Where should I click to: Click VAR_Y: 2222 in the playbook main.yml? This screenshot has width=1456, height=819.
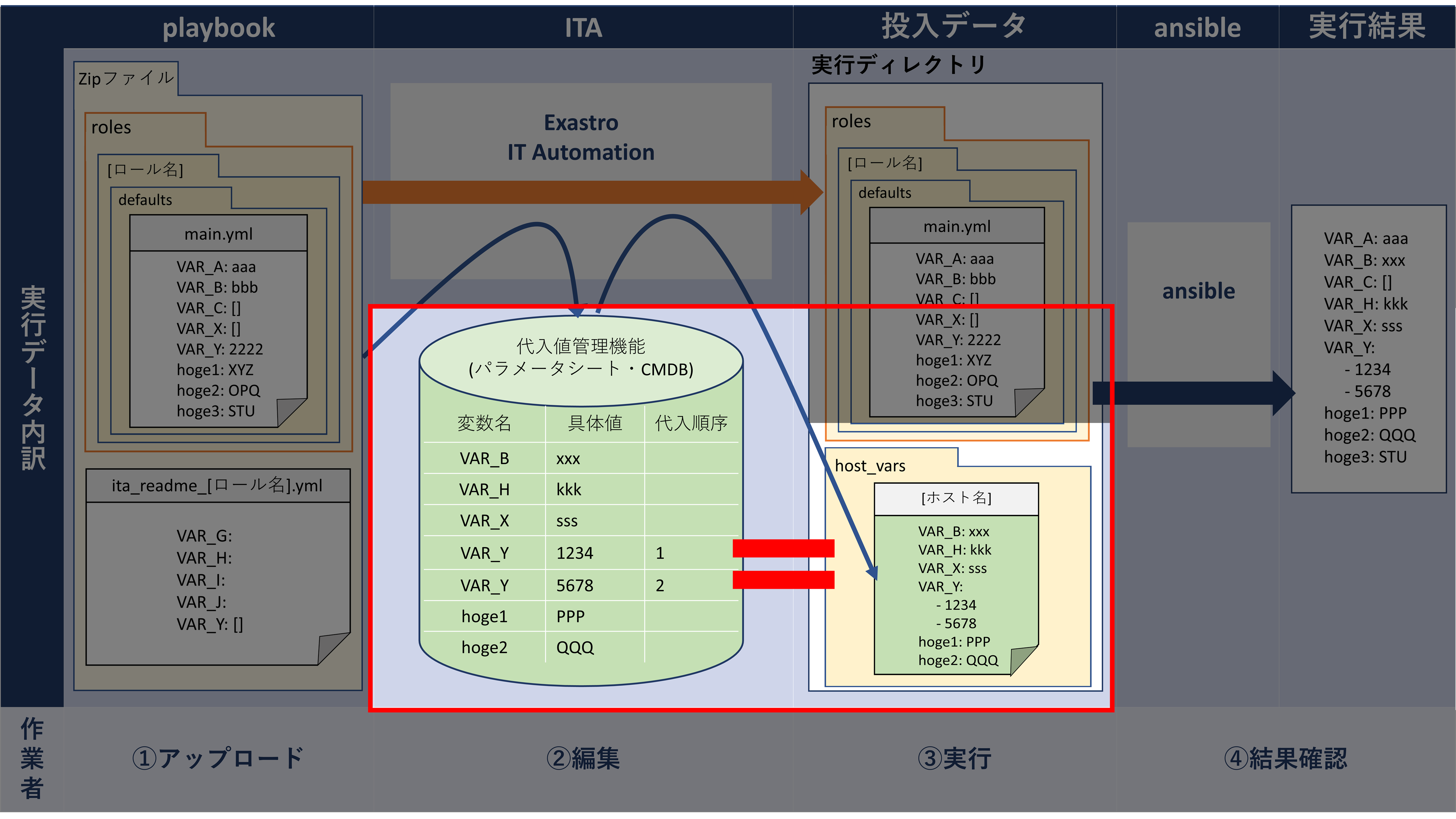pyautogui.click(x=219, y=348)
